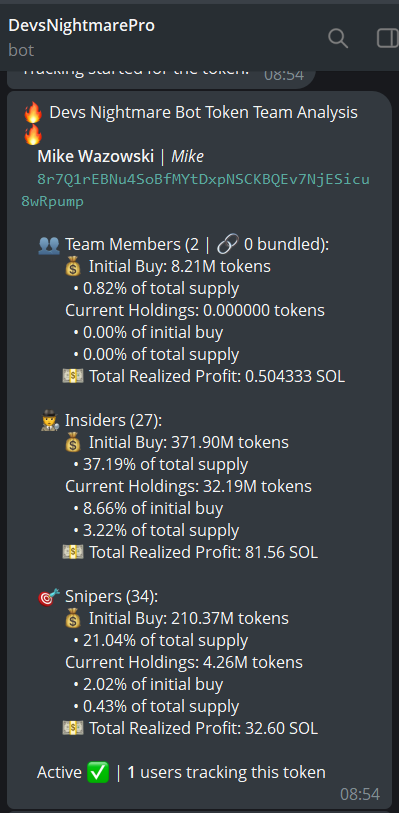Click the partially hidden tracking started message
The image size is (399, 813).
[161, 77]
